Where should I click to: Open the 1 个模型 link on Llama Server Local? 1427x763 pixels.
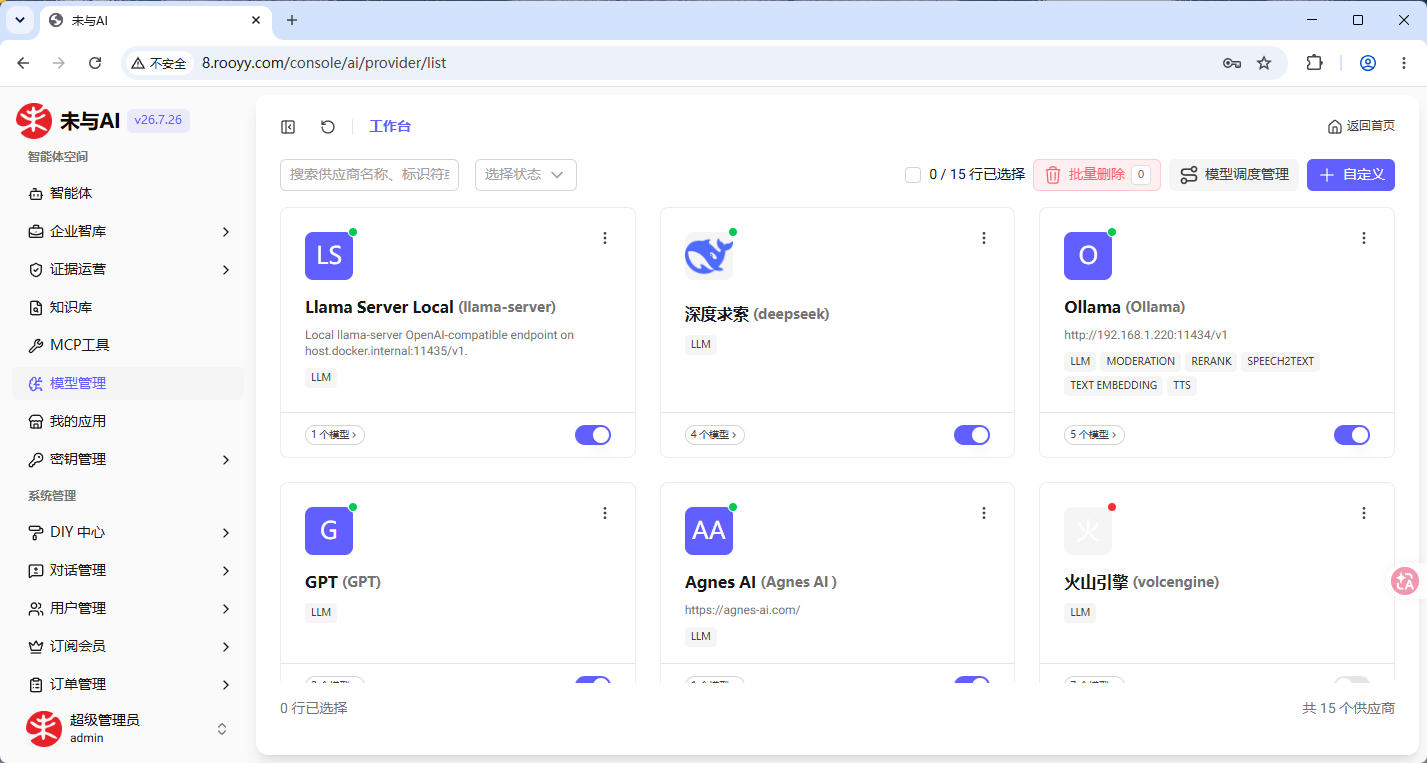click(x=335, y=435)
